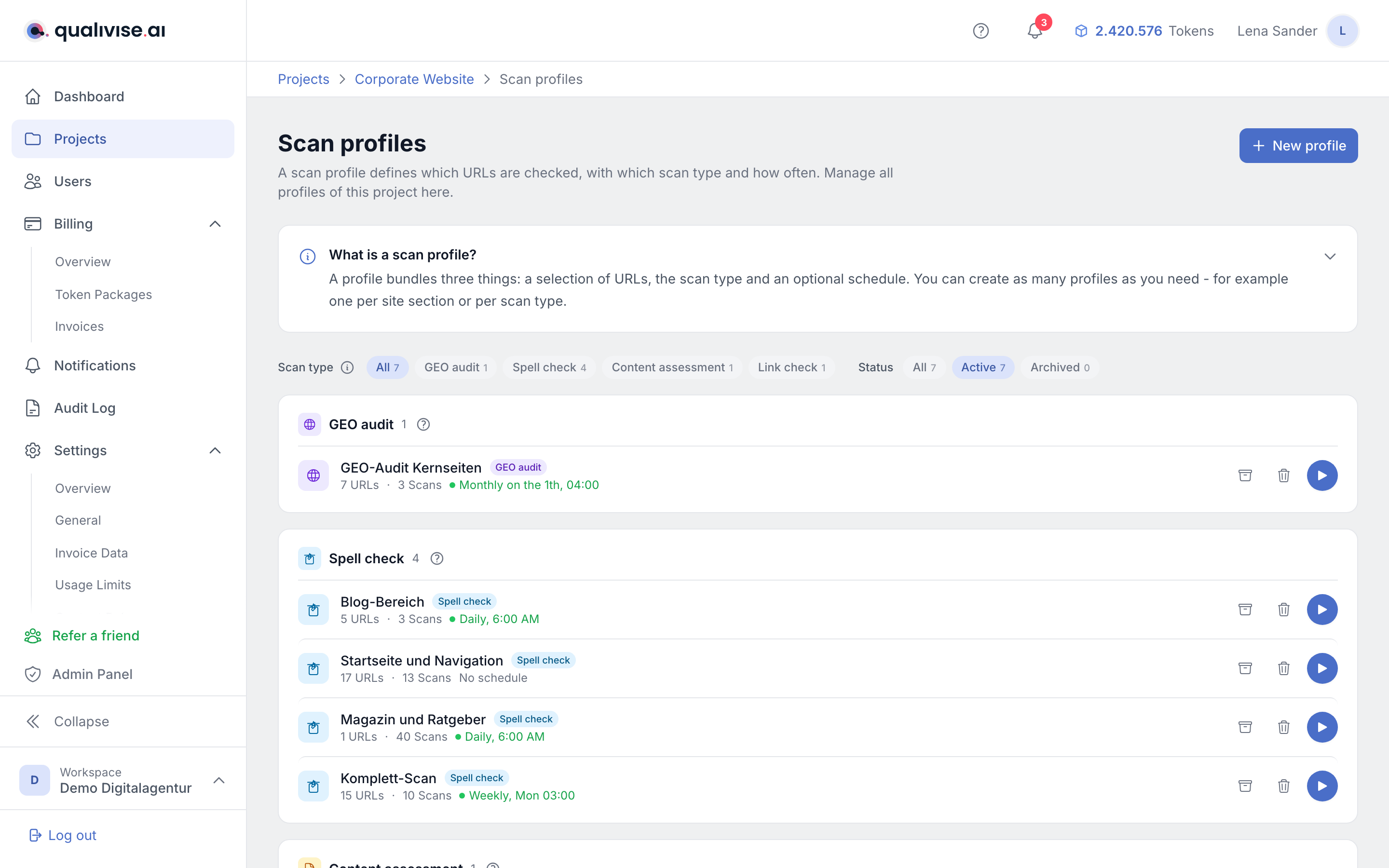Create a New profile
This screenshot has height=868, width=1389.
click(x=1298, y=146)
